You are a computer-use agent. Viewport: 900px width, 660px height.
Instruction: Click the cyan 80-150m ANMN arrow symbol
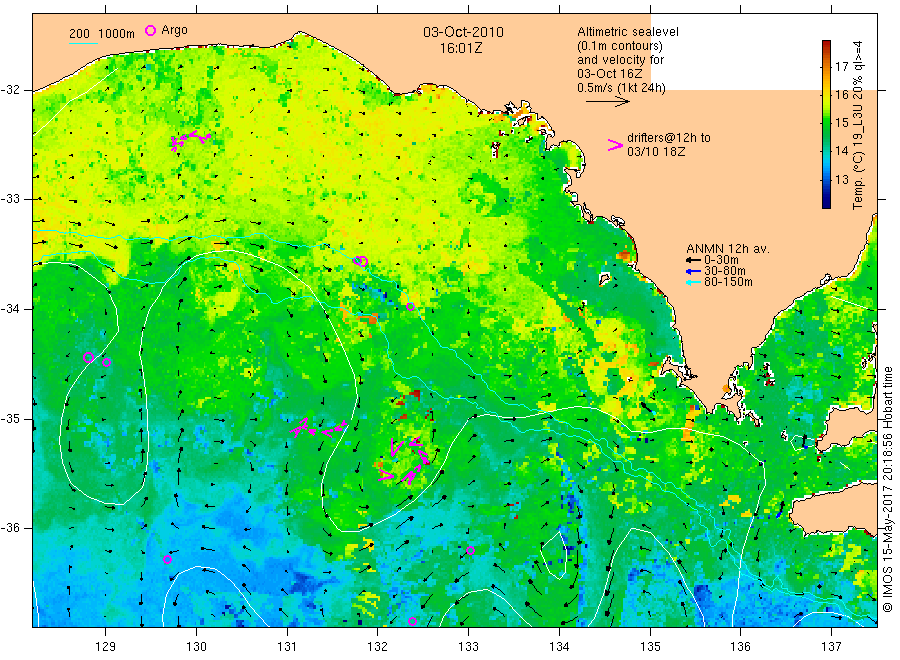click(x=693, y=282)
